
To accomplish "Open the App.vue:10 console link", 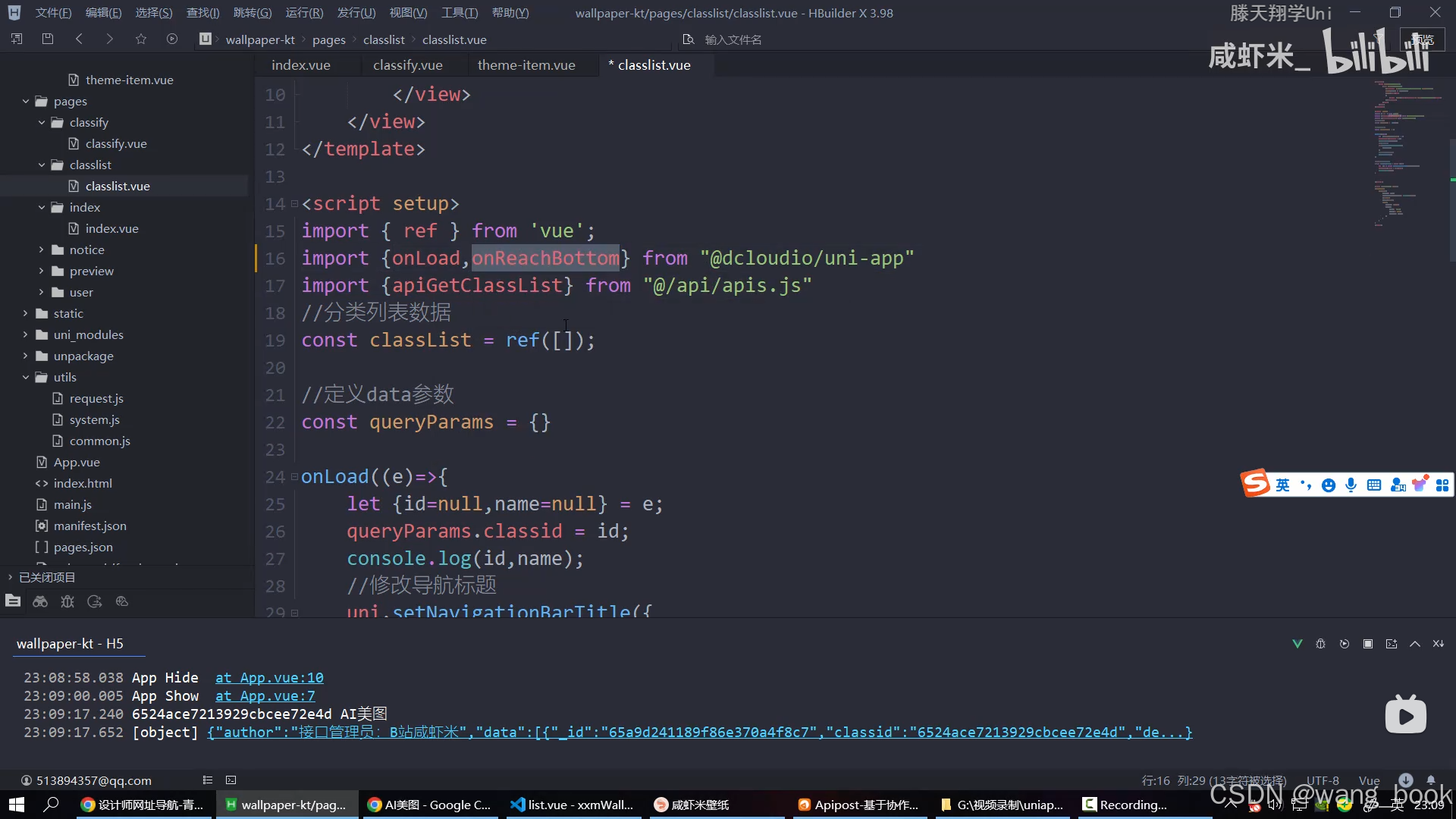I will click(269, 677).
